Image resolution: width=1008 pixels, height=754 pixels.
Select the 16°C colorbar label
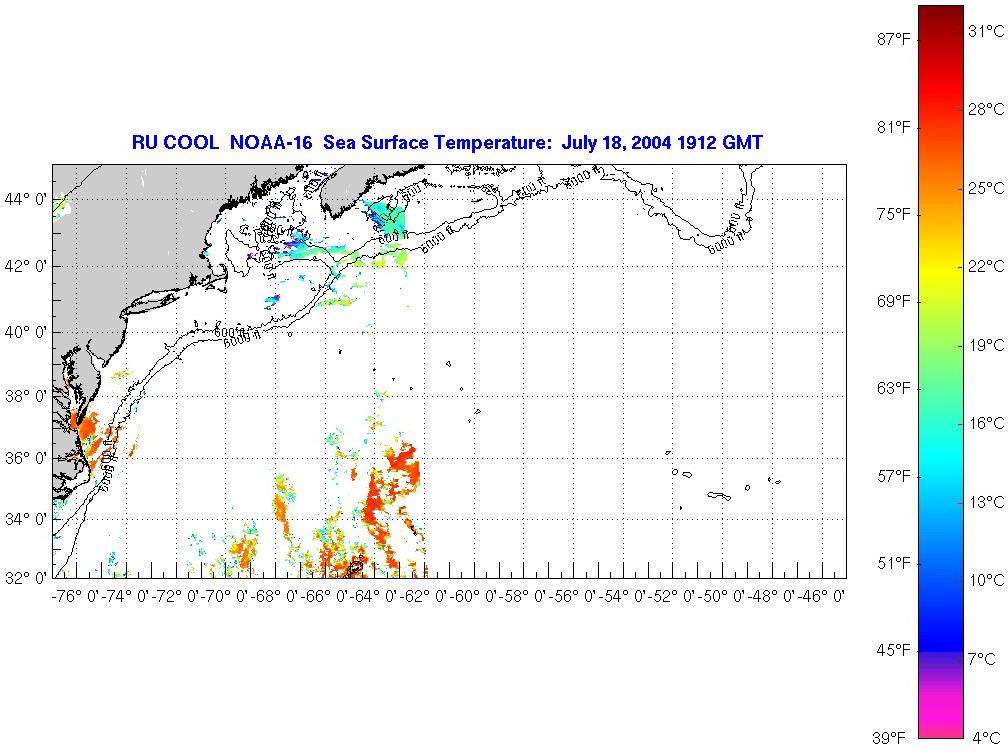click(986, 424)
